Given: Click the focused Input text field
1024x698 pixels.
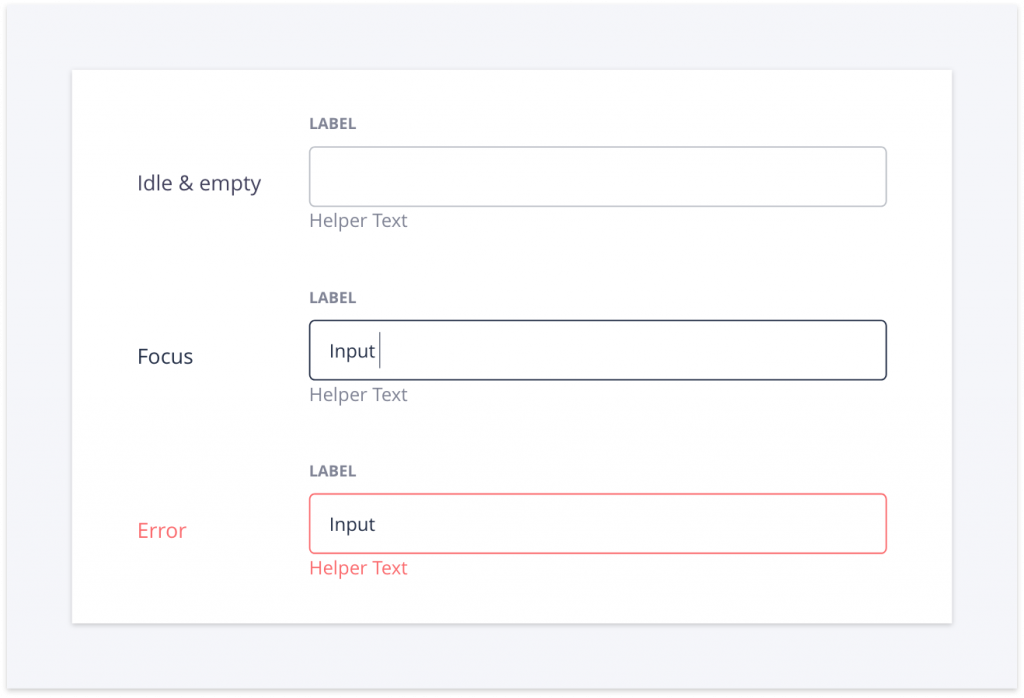Looking at the screenshot, I should [x=598, y=350].
